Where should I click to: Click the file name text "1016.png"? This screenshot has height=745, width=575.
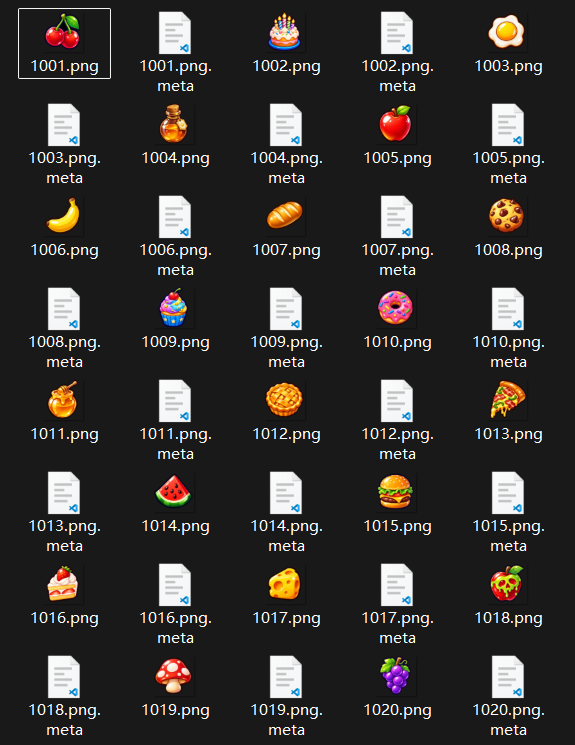pos(64,619)
